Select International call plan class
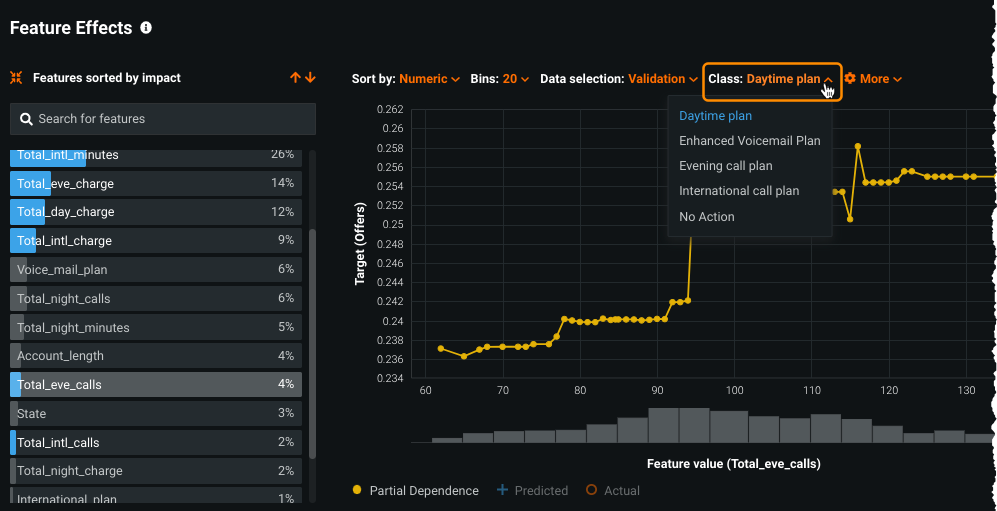The image size is (997, 511). click(739, 191)
